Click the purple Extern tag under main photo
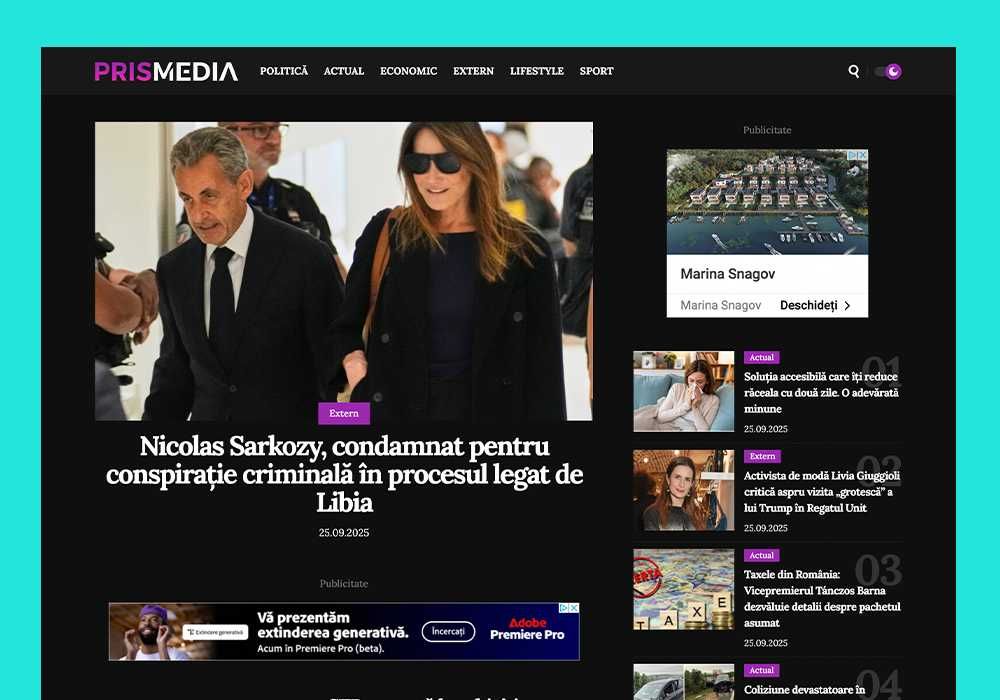This screenshot has height=700, width=1000. click(344, 413)
